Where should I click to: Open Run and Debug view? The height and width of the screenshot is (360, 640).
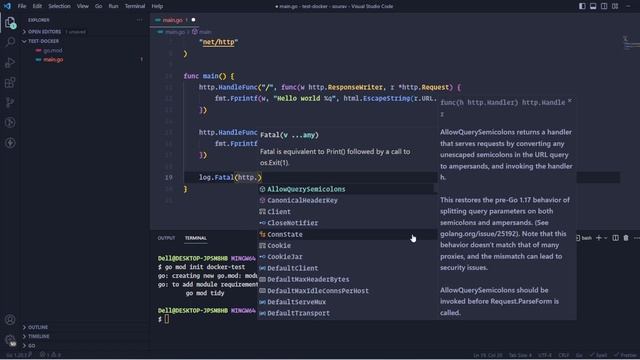click(10, 62)
